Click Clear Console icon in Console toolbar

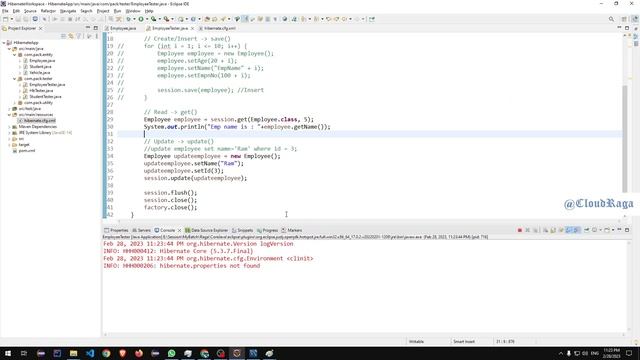point(545,230)
